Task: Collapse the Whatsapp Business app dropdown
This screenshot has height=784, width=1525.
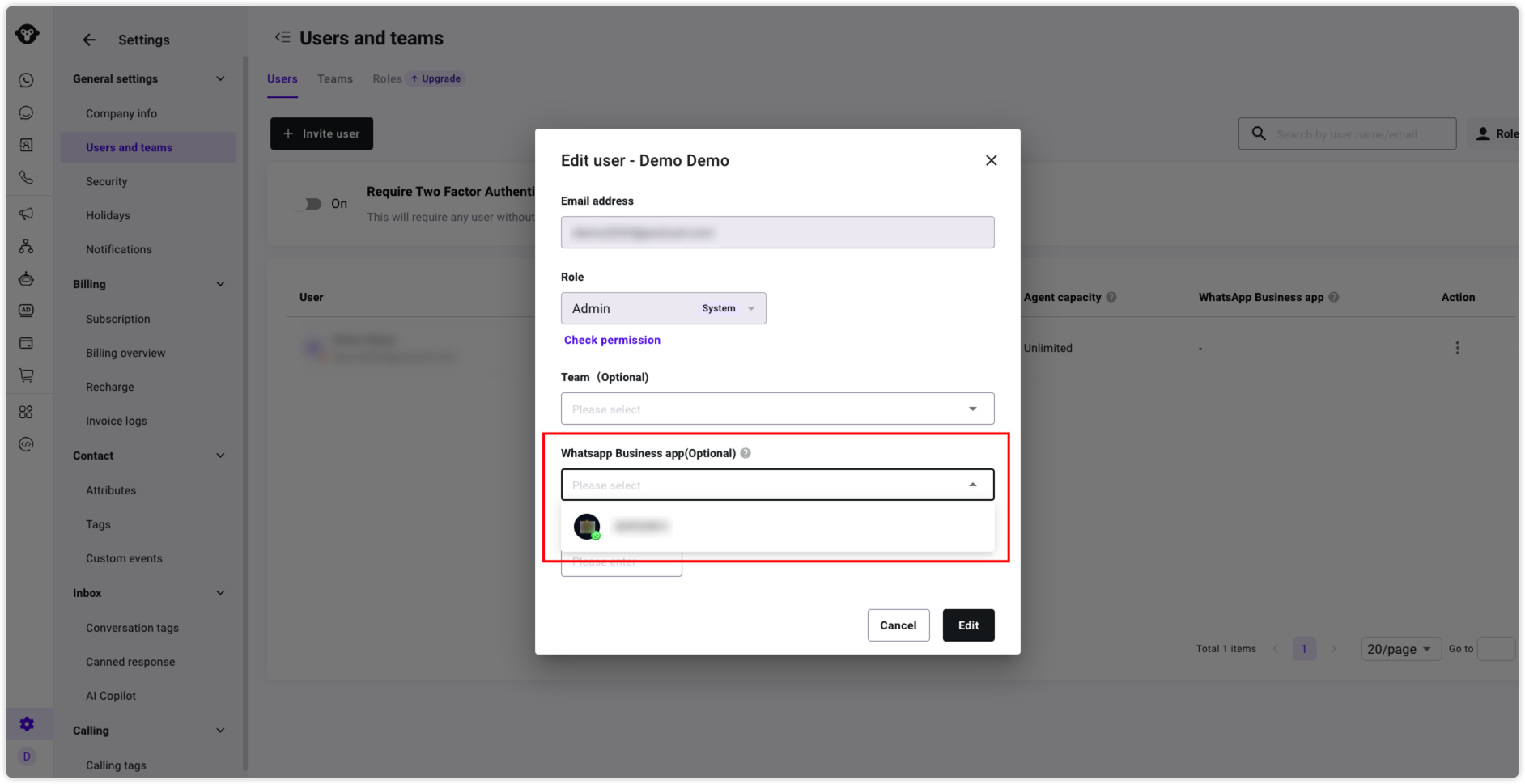Action: 972,485
